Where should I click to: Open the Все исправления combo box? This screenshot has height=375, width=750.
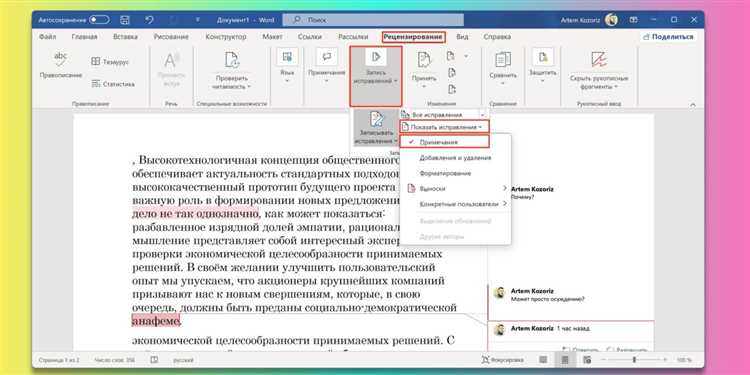tap(443, 115)
